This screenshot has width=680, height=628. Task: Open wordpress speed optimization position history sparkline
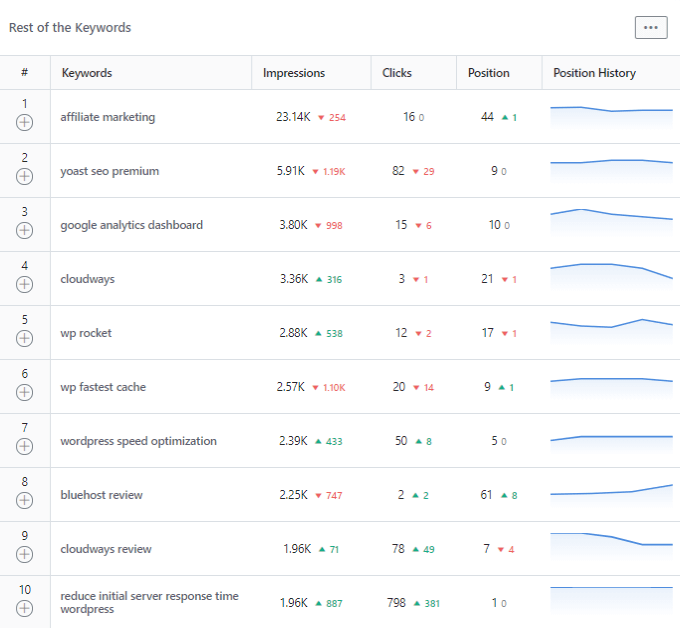coord(611,444)
